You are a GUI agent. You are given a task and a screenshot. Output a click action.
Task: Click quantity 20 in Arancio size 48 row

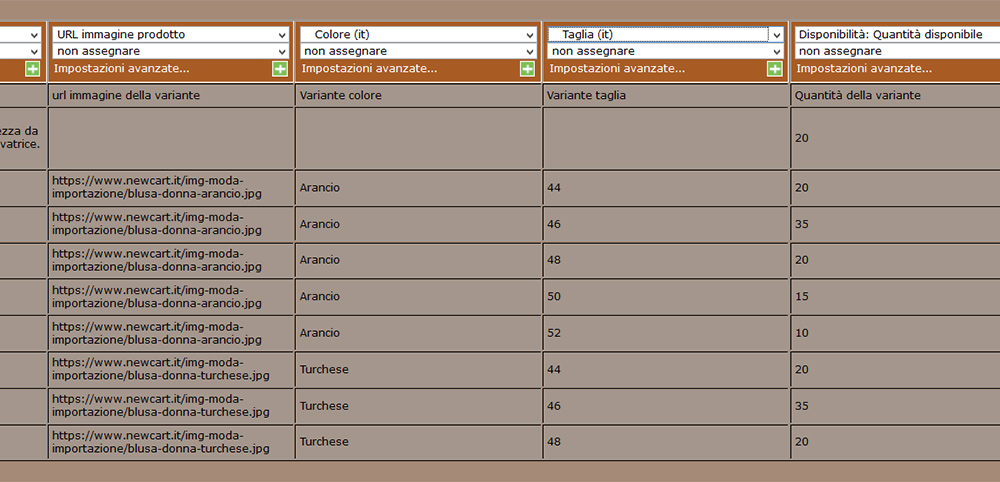click(x=802, y=260)
